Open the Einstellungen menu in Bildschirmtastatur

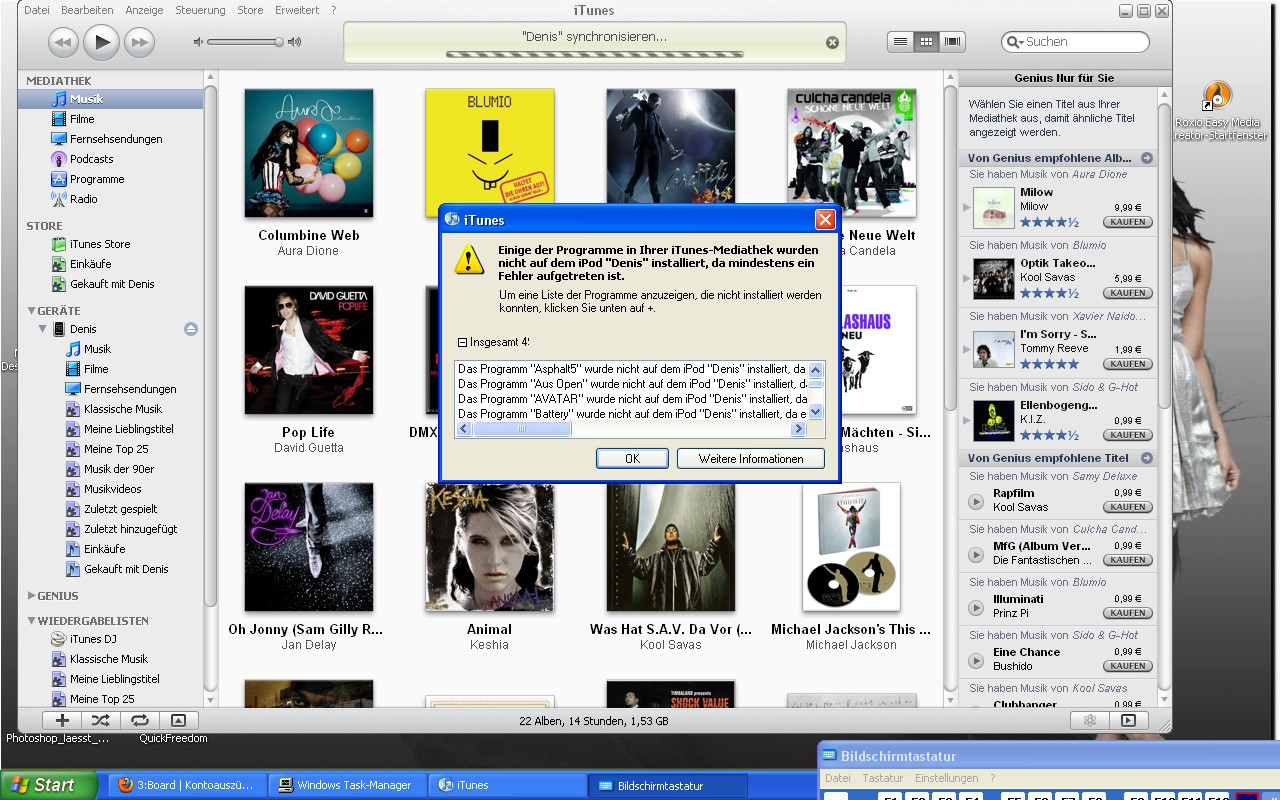(x=946, y=778)
